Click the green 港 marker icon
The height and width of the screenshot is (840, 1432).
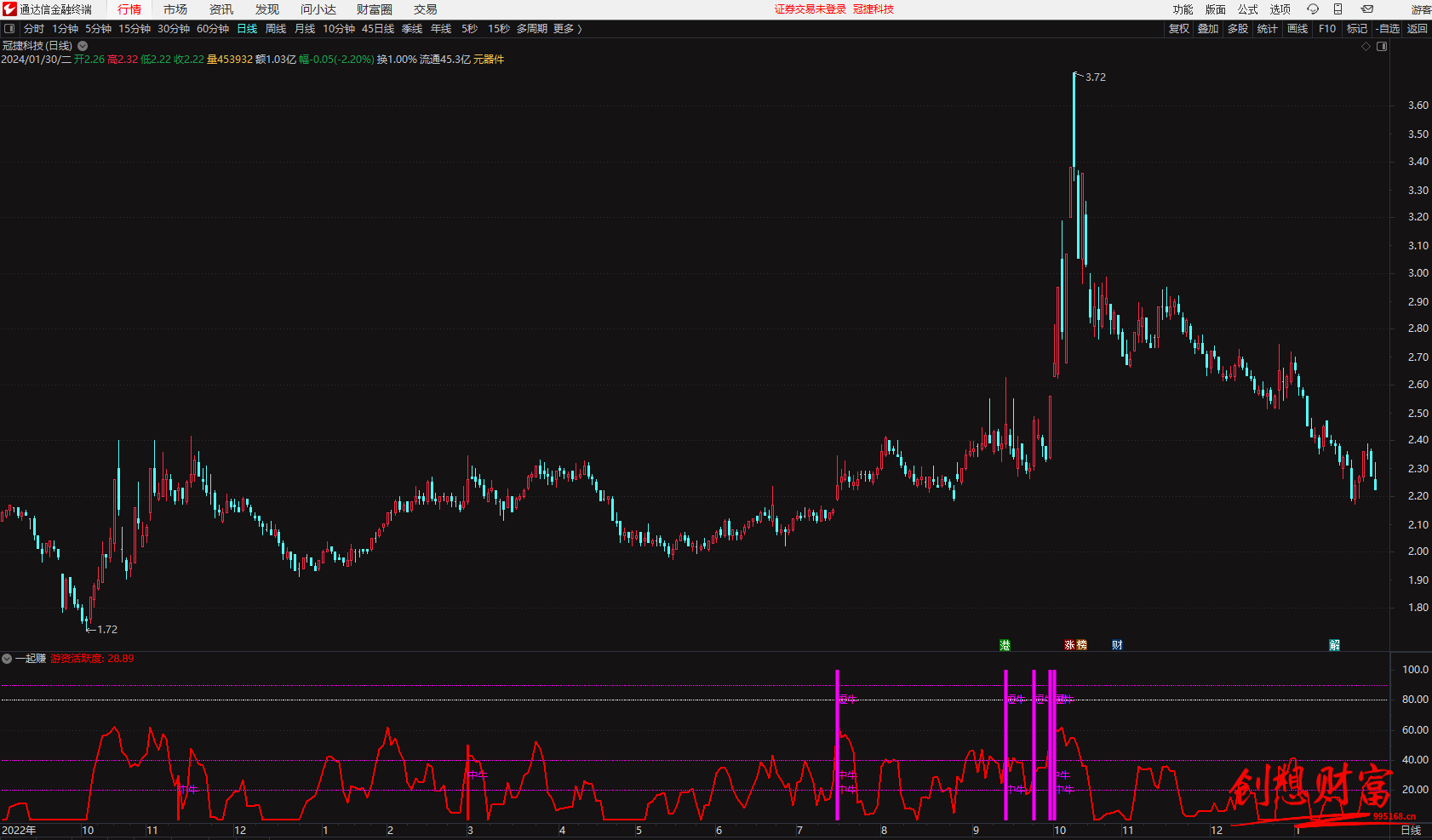pyautogui.click(x=1005, y=645)
